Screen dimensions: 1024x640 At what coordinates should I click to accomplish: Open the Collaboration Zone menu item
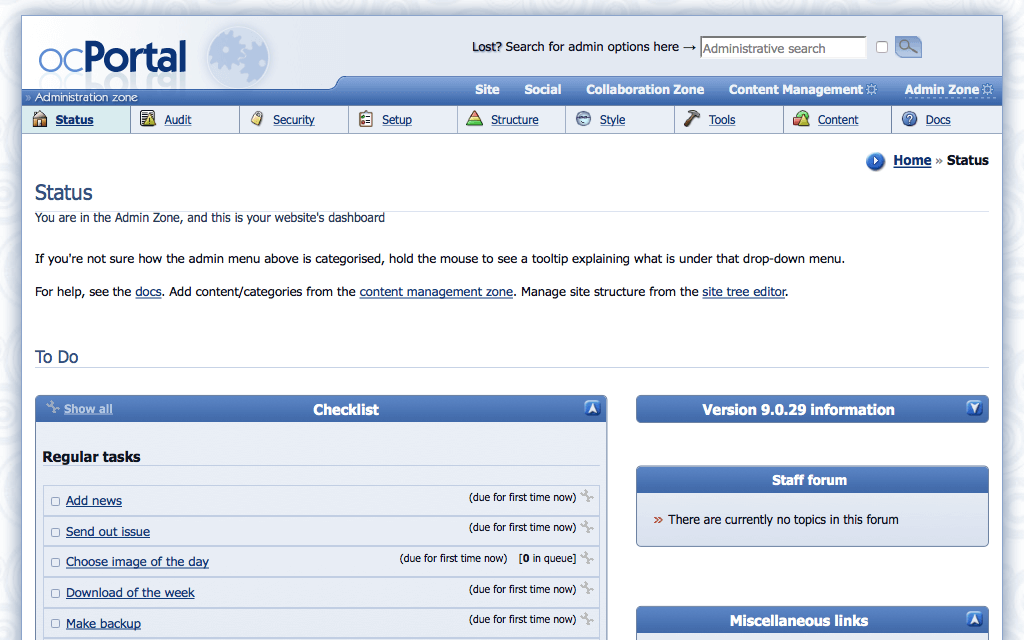(645, 89)
